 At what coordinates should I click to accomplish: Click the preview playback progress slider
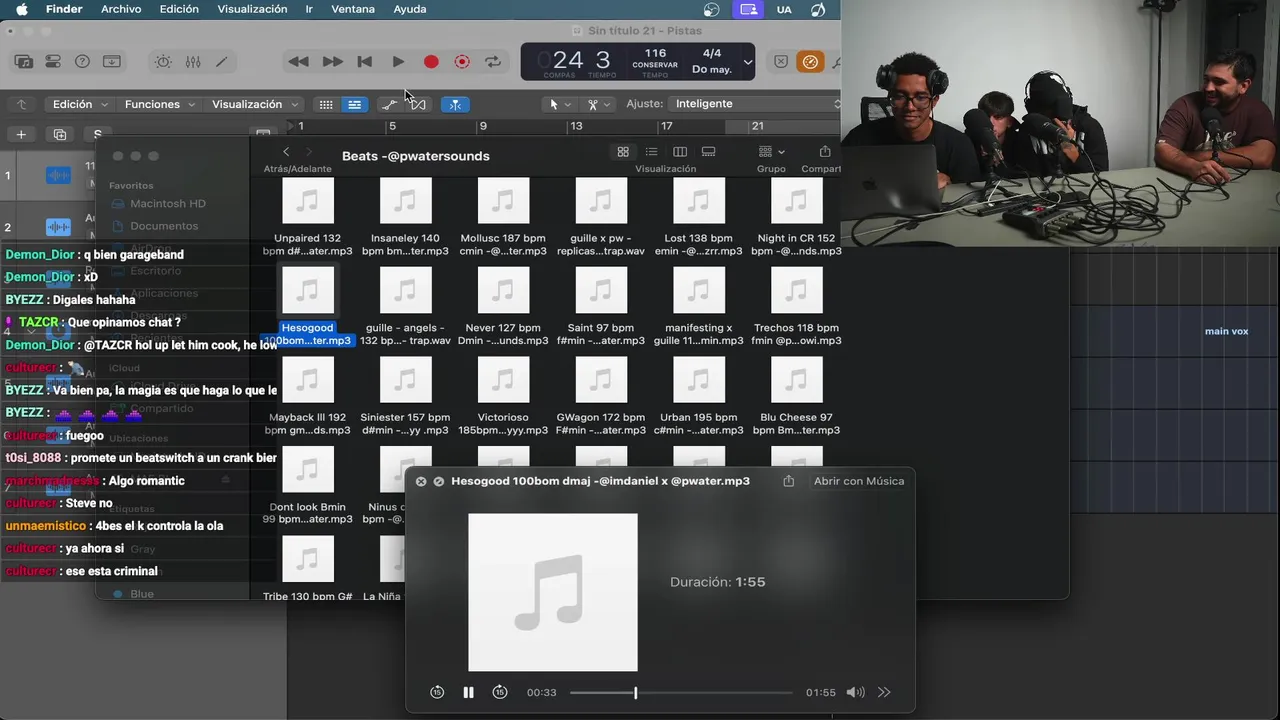point(681,692)
